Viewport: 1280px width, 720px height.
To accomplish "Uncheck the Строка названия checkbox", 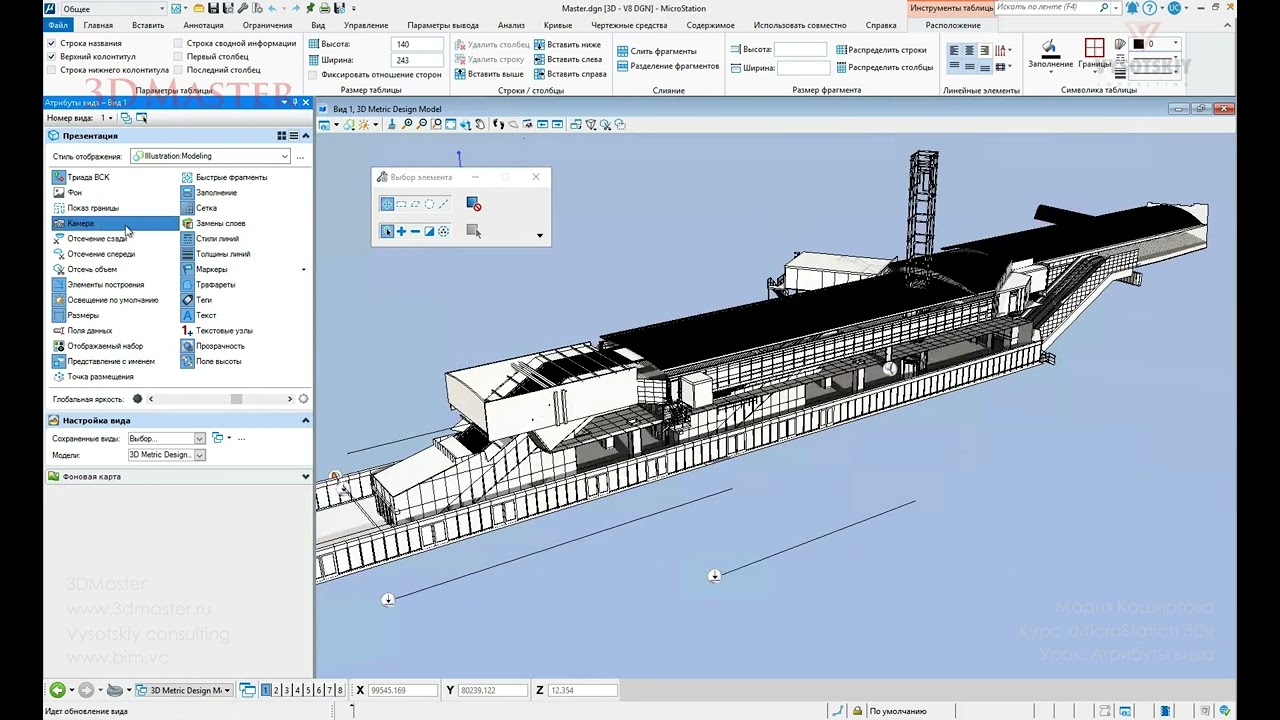I will coord(52,44).
